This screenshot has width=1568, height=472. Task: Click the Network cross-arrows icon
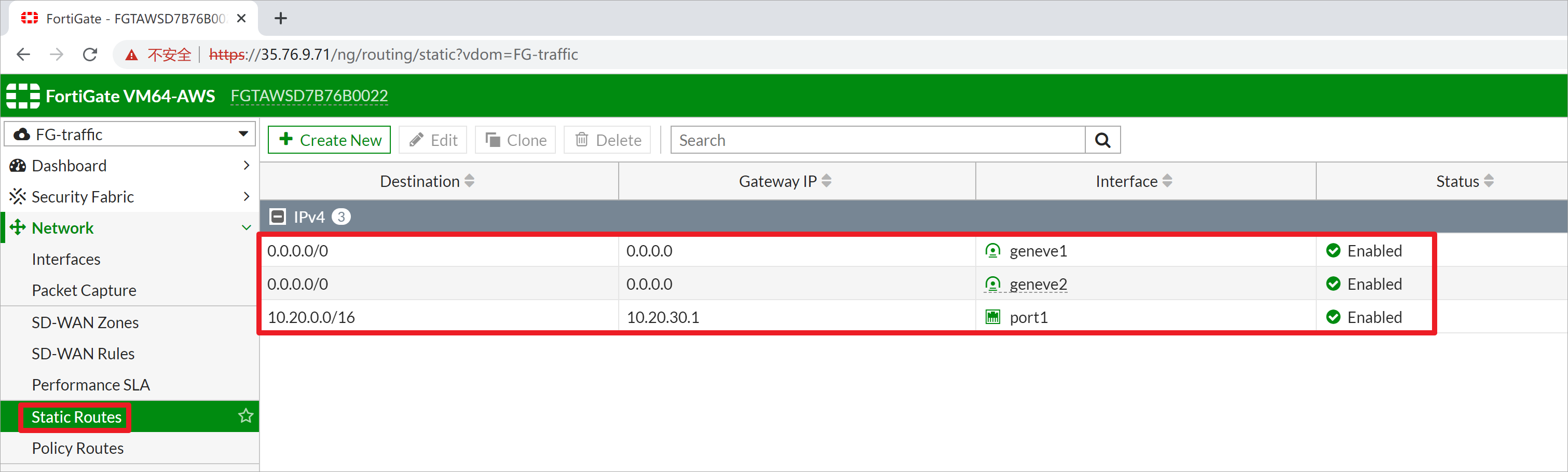click(18, 228)
